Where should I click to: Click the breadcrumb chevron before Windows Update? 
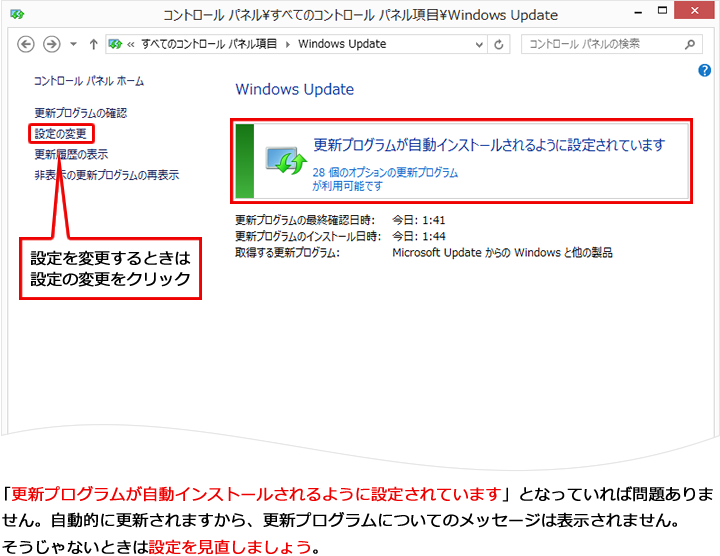pyautogui.click(x=287, y=45)
